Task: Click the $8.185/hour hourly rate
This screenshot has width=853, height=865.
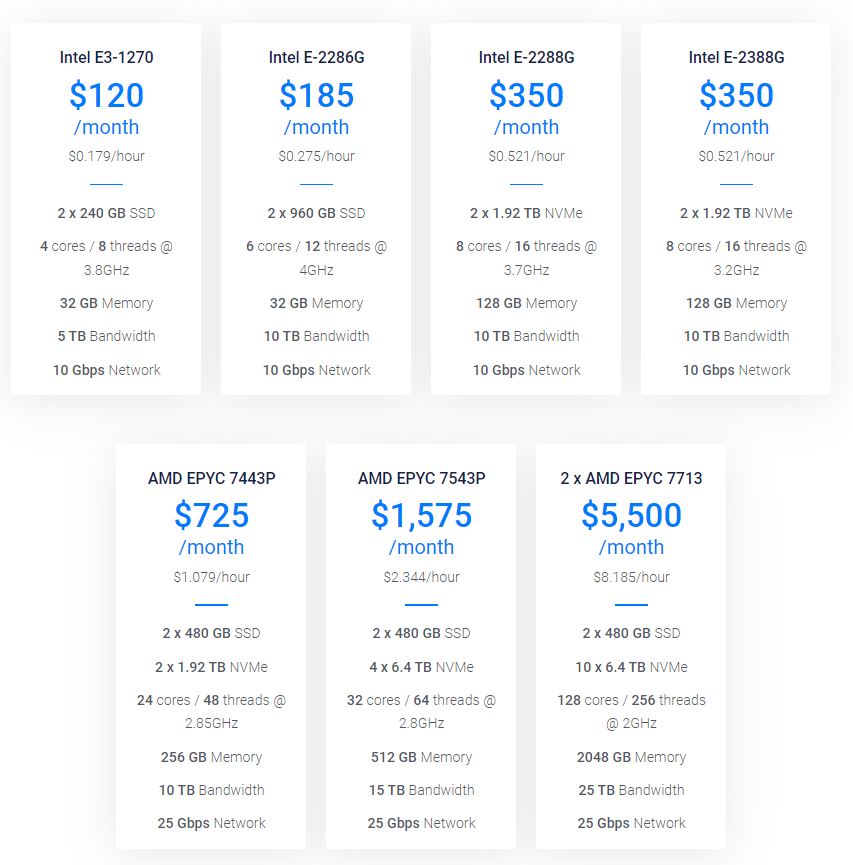Action: [x=631, y=577]
